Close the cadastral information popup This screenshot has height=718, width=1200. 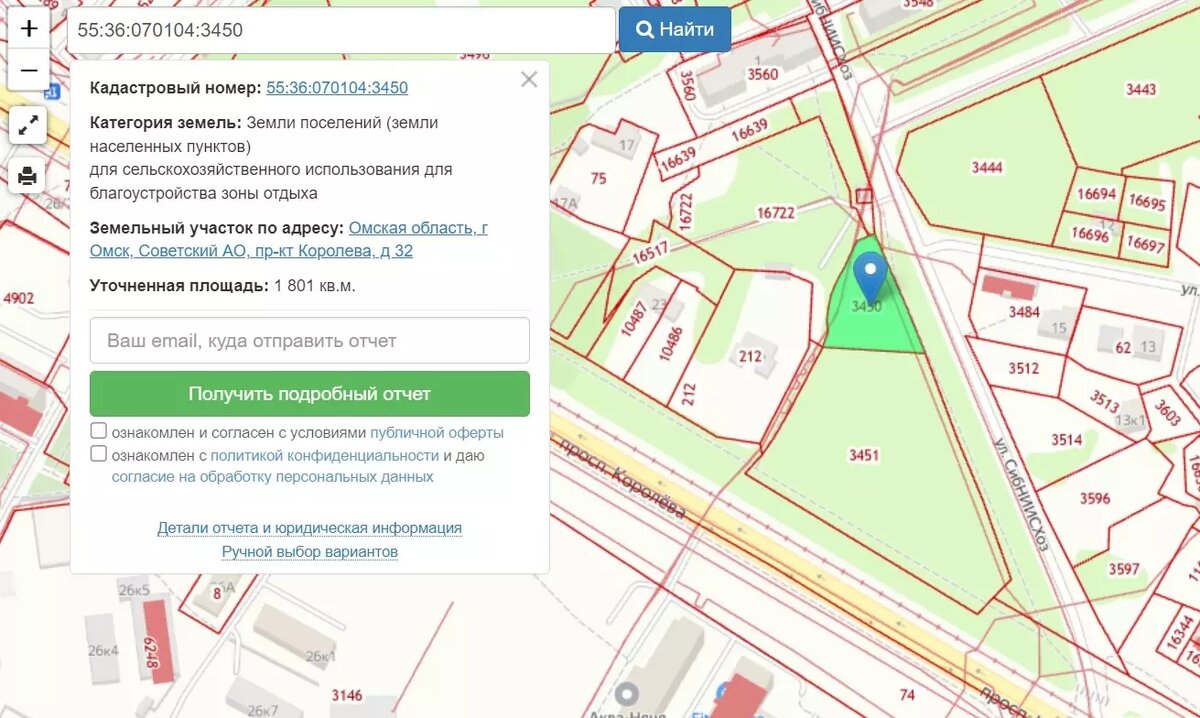[x=529, y=80]
